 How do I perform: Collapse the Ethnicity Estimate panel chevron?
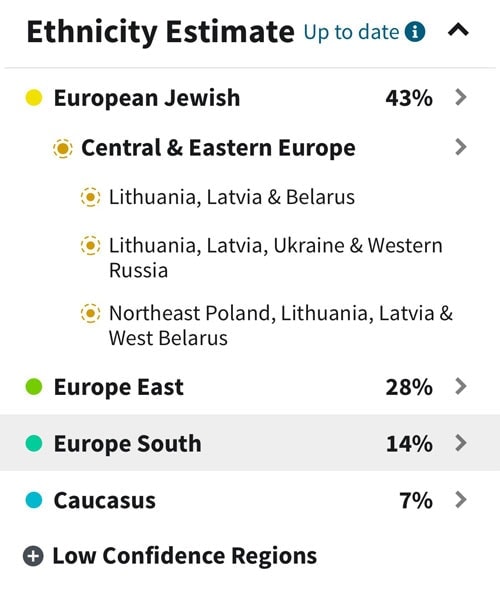pos(458,30)
